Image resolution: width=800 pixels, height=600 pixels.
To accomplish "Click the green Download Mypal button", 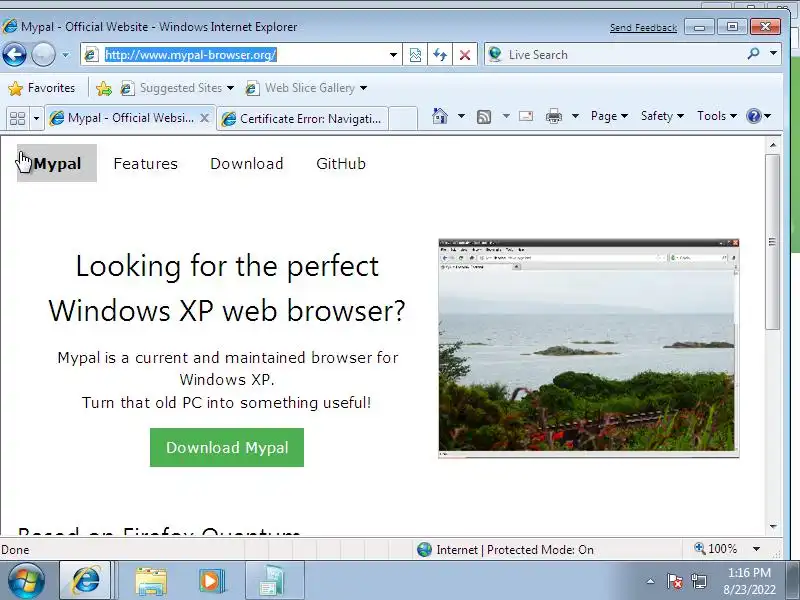I will pos(227,447).
